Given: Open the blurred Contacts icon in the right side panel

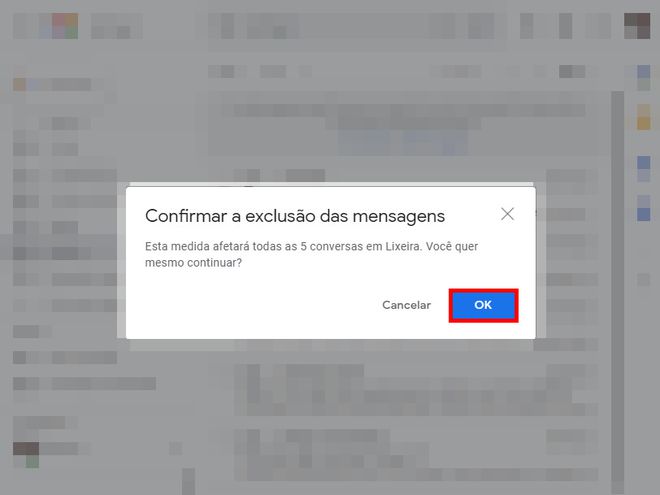Looking at the screenshot, I should pos(643,208).
